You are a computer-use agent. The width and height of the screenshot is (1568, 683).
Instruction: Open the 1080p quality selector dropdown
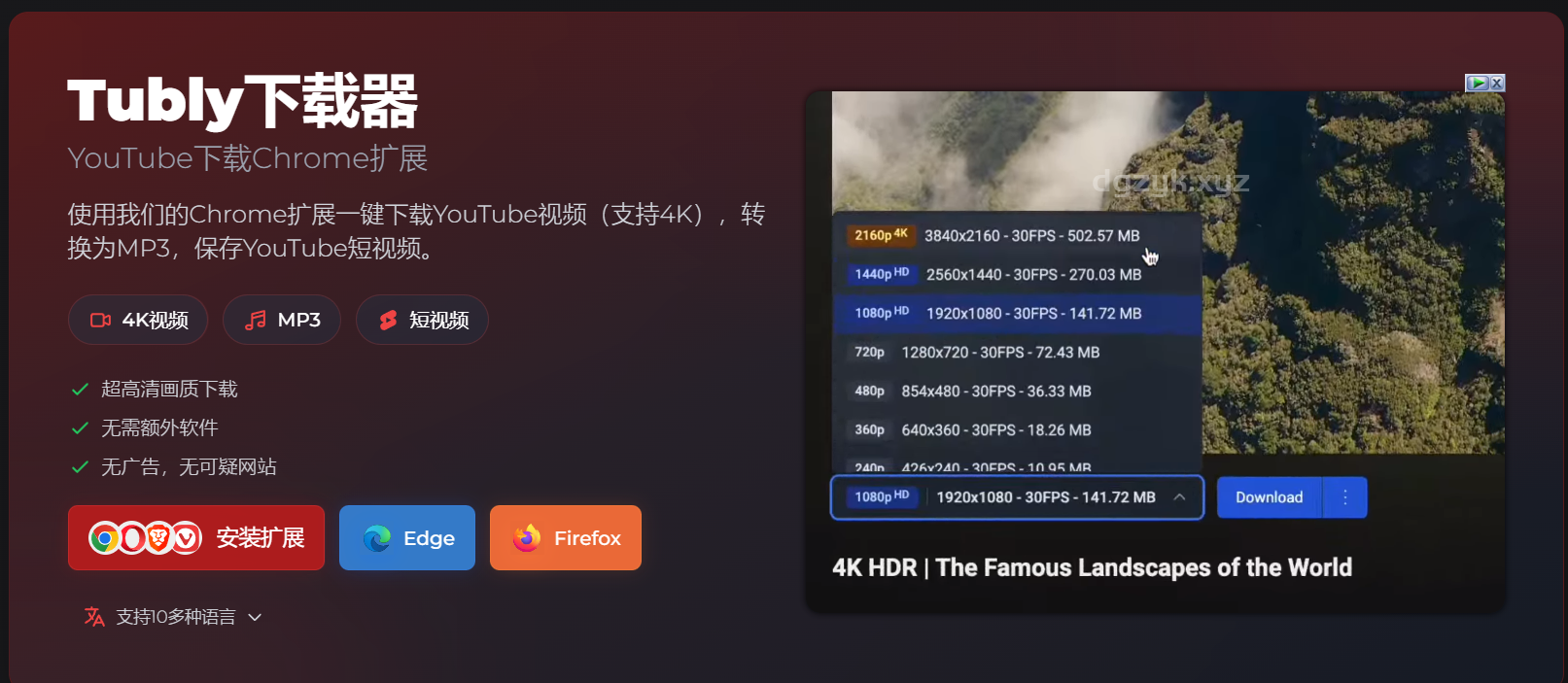click(1017, 497)
